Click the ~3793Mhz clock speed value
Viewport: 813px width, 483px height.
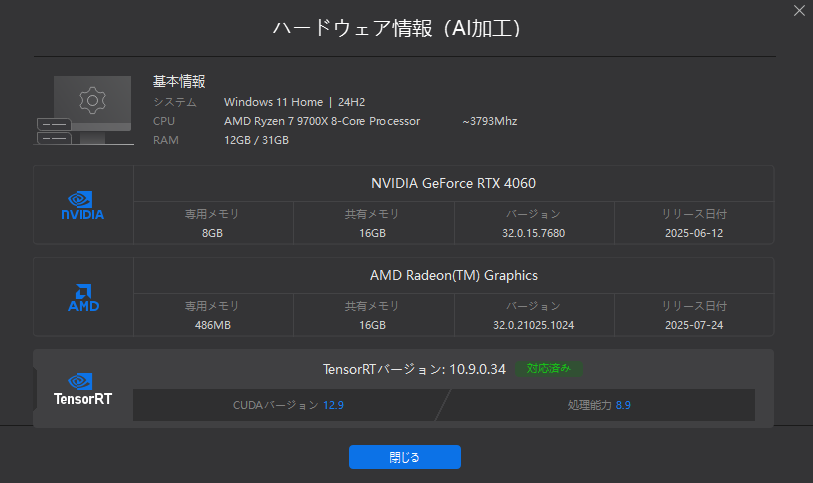pos(489,121)
